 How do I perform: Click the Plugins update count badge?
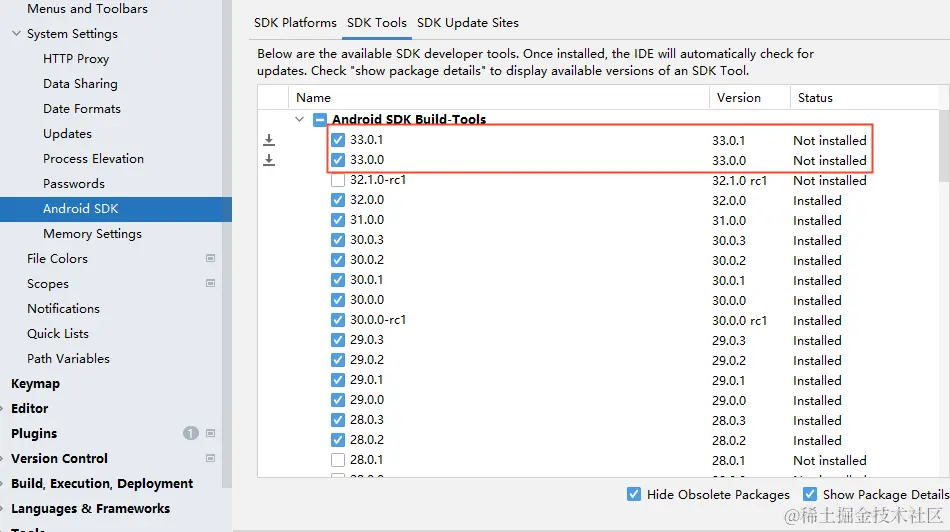pyautogui.click(x=190, y=433)
